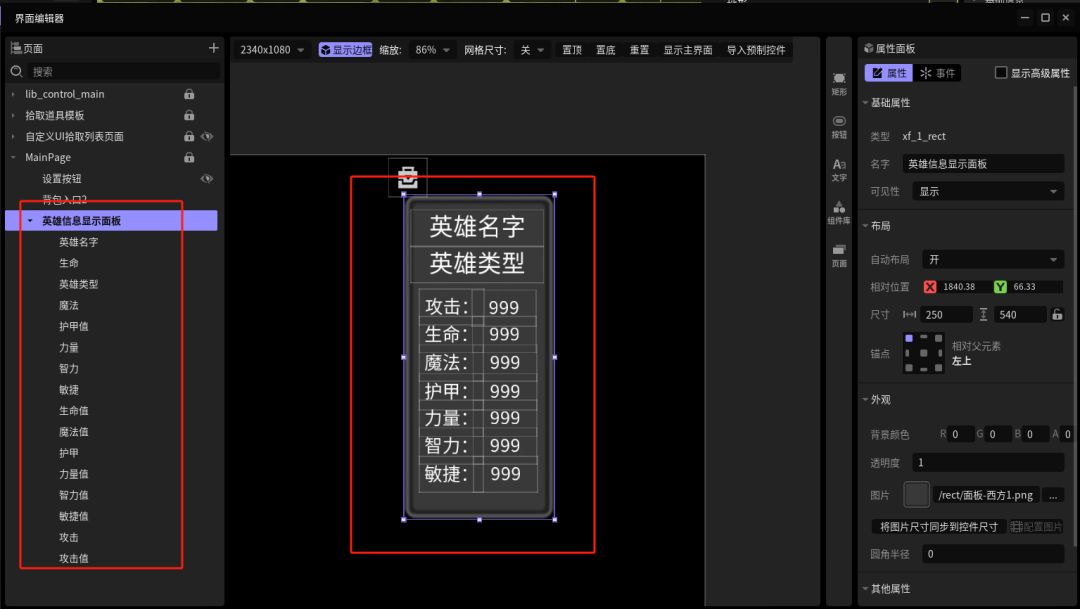Add a new page with the plus icon
Screen dimensions: 1080x609
(214, 48)
